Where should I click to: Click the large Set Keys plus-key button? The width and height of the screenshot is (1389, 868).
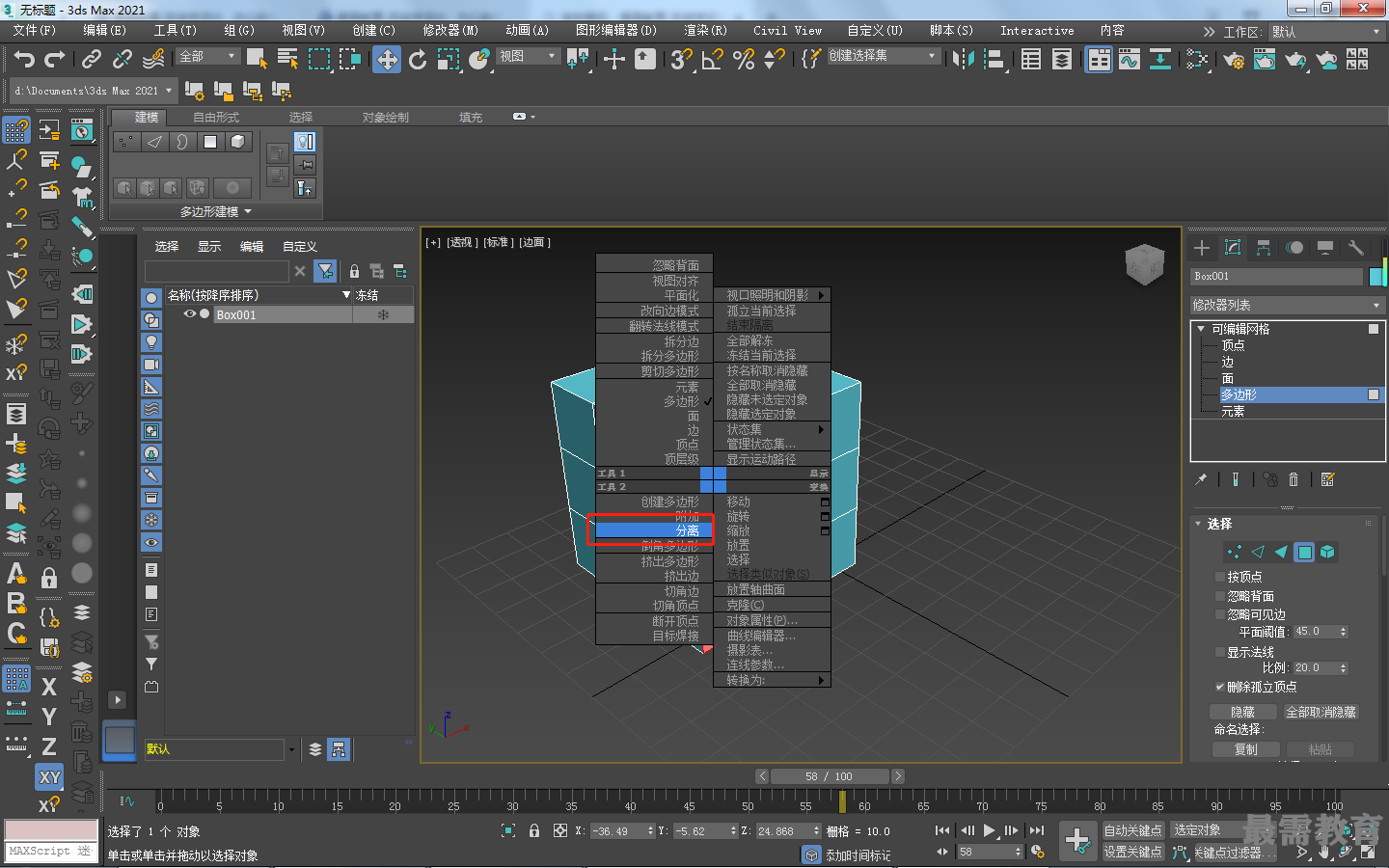click(x=1077, y=840)
